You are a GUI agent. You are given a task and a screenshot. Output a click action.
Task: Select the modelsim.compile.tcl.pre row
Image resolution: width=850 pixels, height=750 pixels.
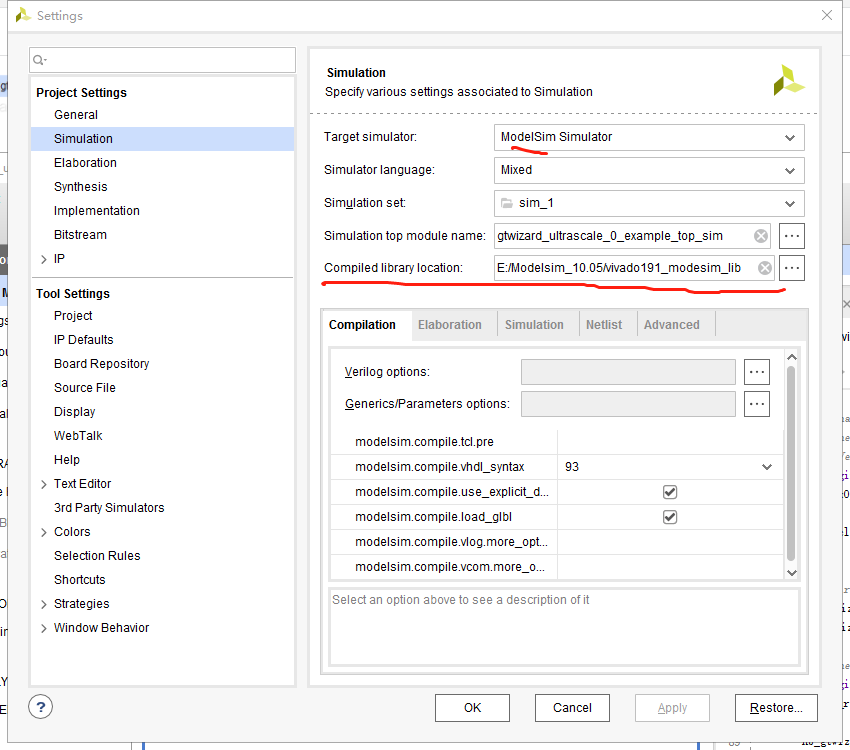[x=557, y=442]
